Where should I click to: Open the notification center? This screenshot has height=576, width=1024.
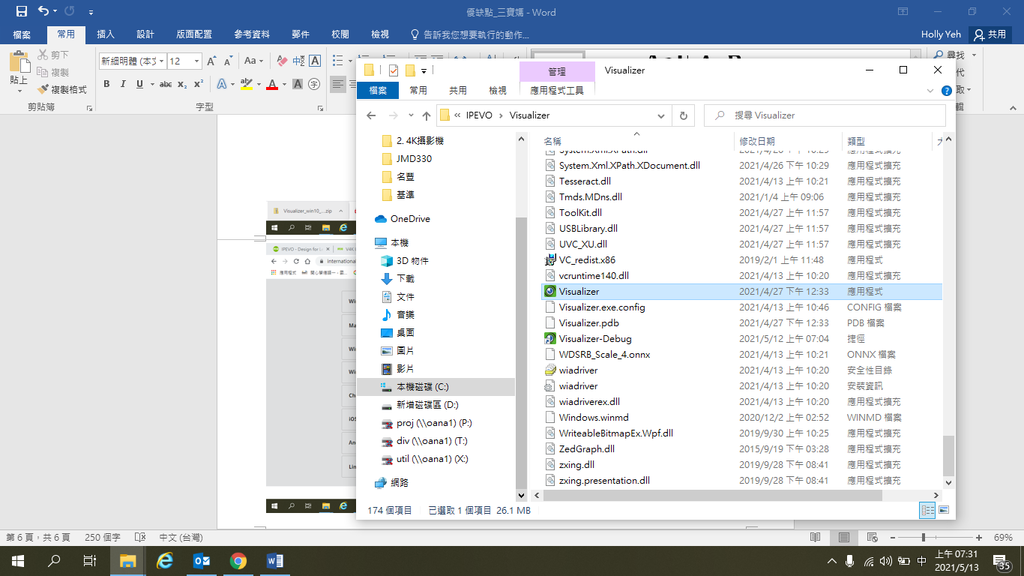(1002, 561)
